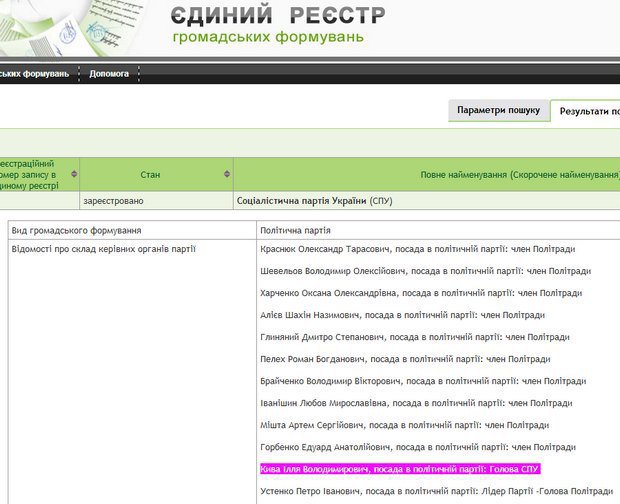Select the Результати пошуку tab
Screen dimensions: 620x504
coord(588,111)
